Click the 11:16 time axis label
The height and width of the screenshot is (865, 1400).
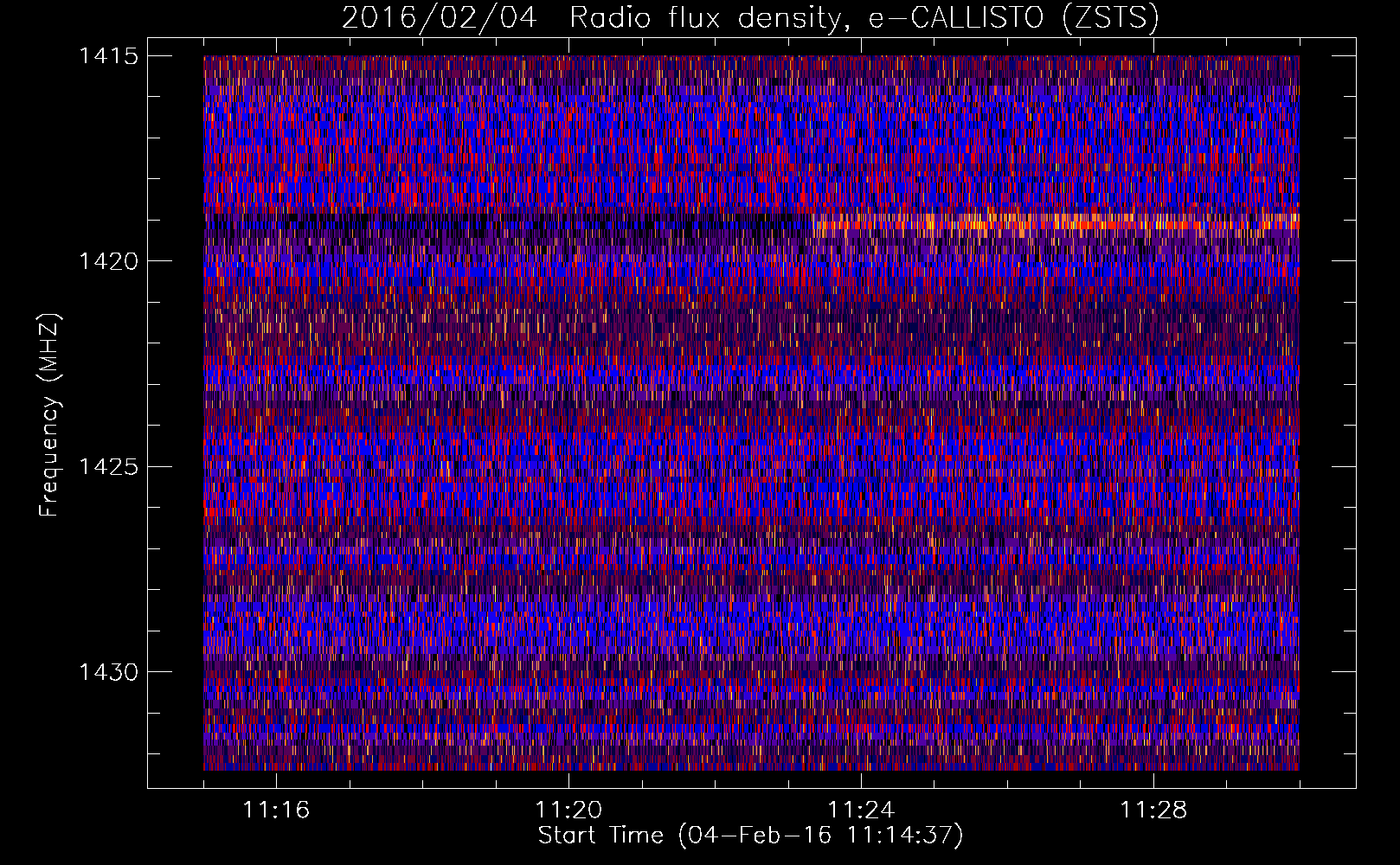click(x=276, y=811)
